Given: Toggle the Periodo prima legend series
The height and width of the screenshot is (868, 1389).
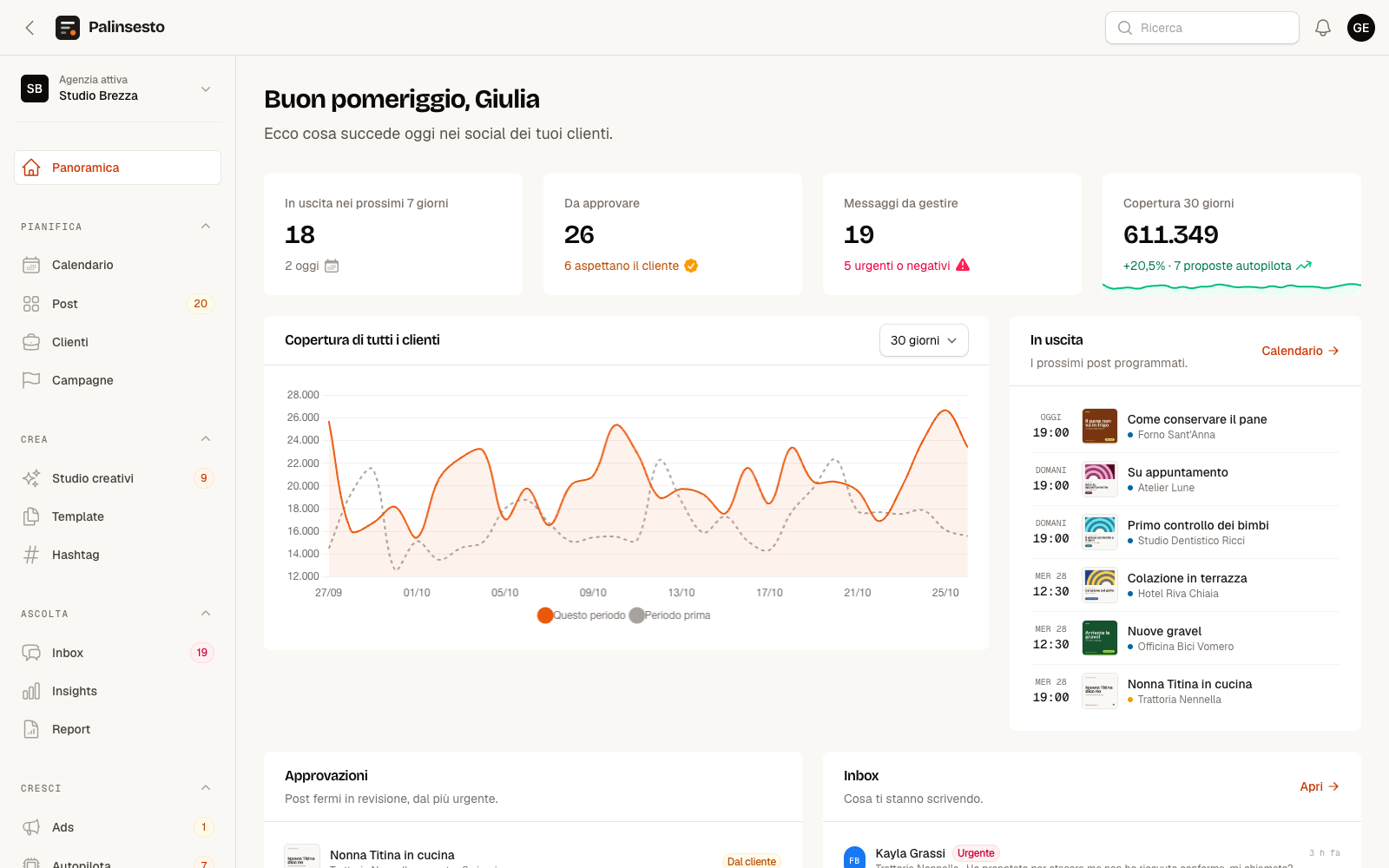Looking at the screenshot, I should click(x=669, y=615).
